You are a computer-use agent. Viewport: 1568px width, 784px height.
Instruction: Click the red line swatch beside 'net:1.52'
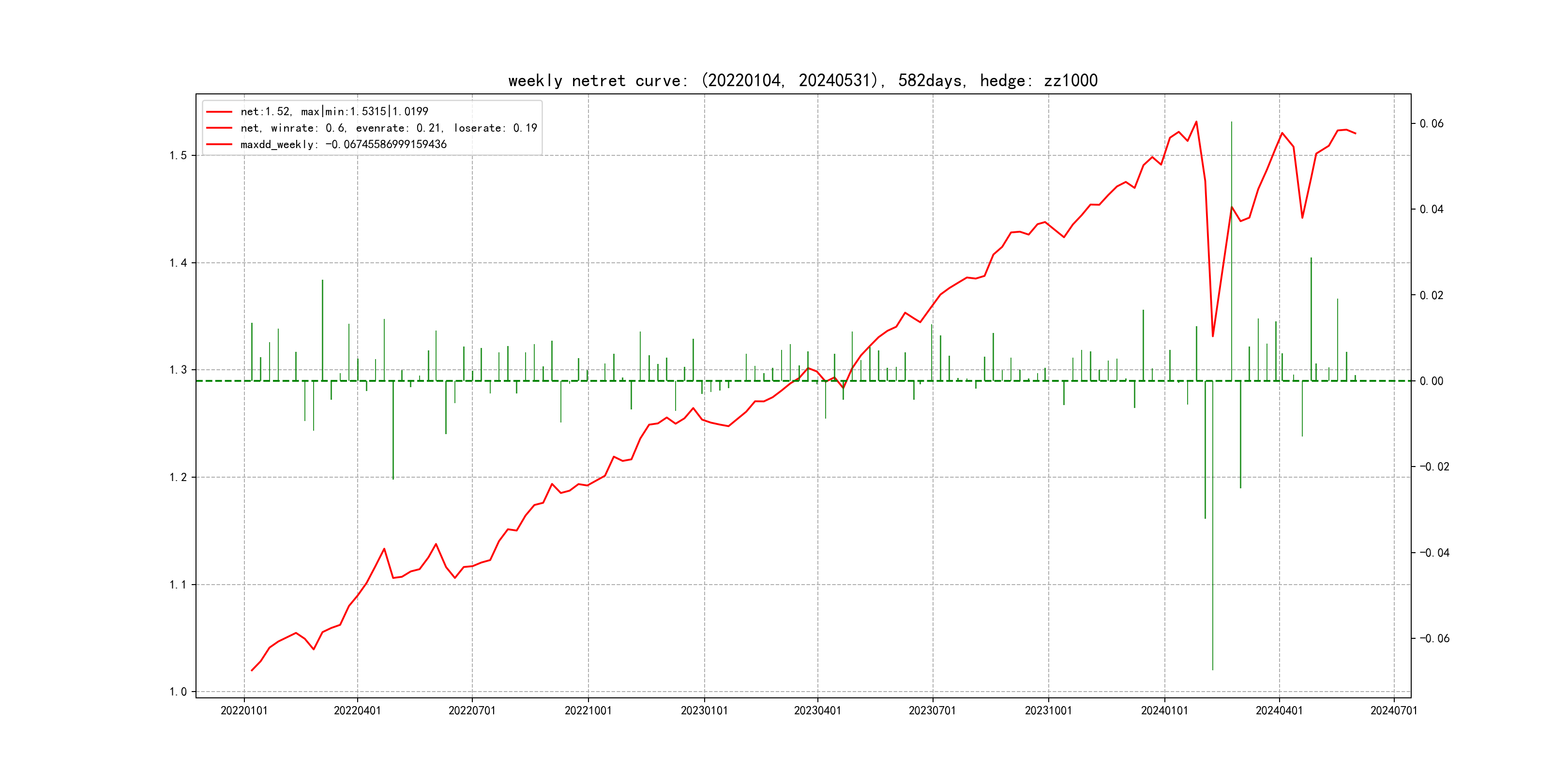coord(219,111)
